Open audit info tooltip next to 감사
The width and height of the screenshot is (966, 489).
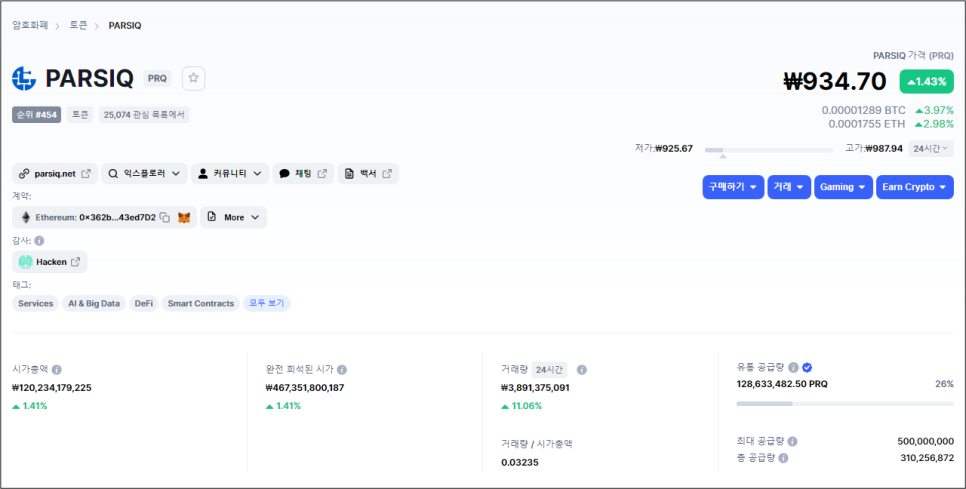pos(39,241)
